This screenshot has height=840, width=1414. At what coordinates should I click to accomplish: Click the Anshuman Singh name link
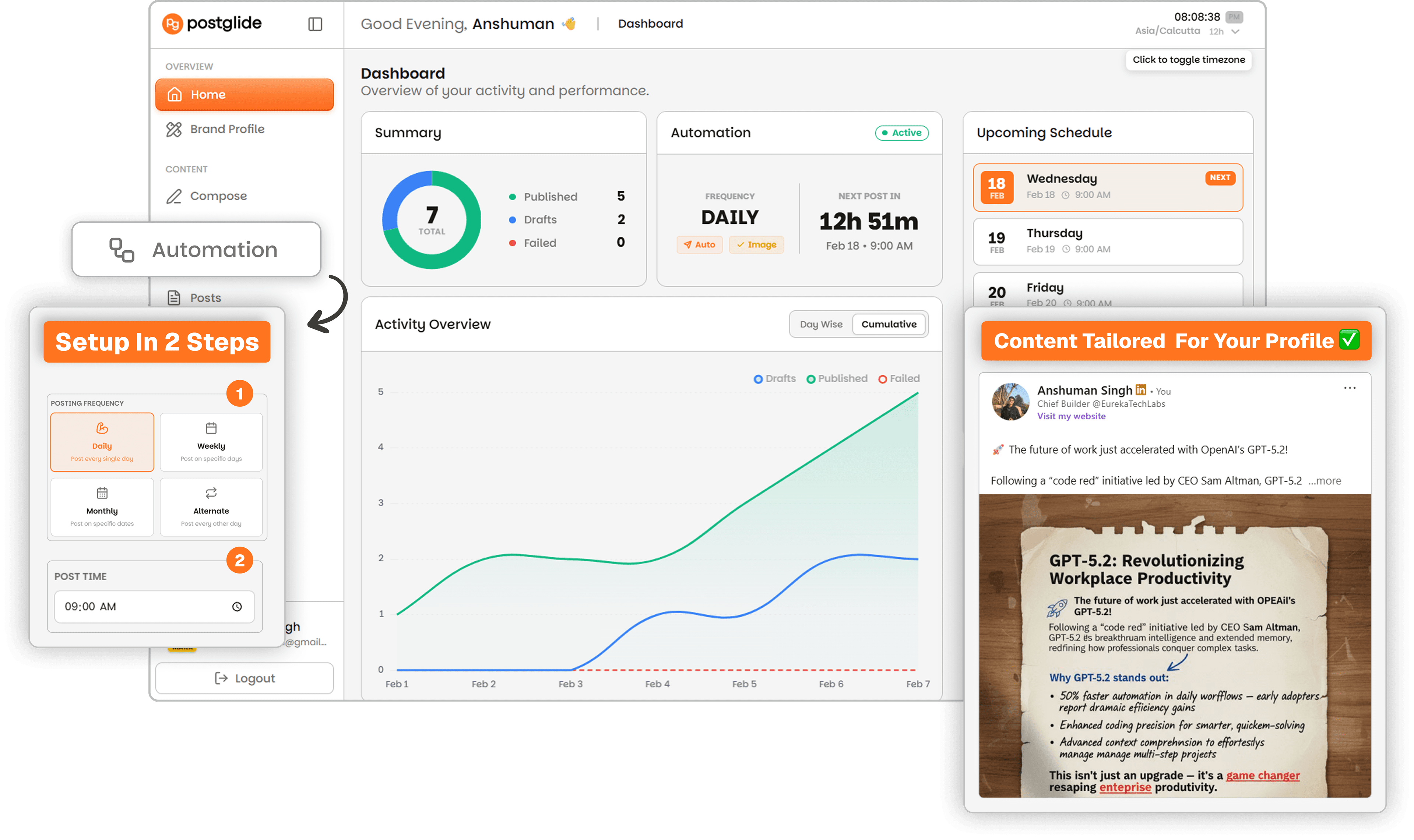1084,390
